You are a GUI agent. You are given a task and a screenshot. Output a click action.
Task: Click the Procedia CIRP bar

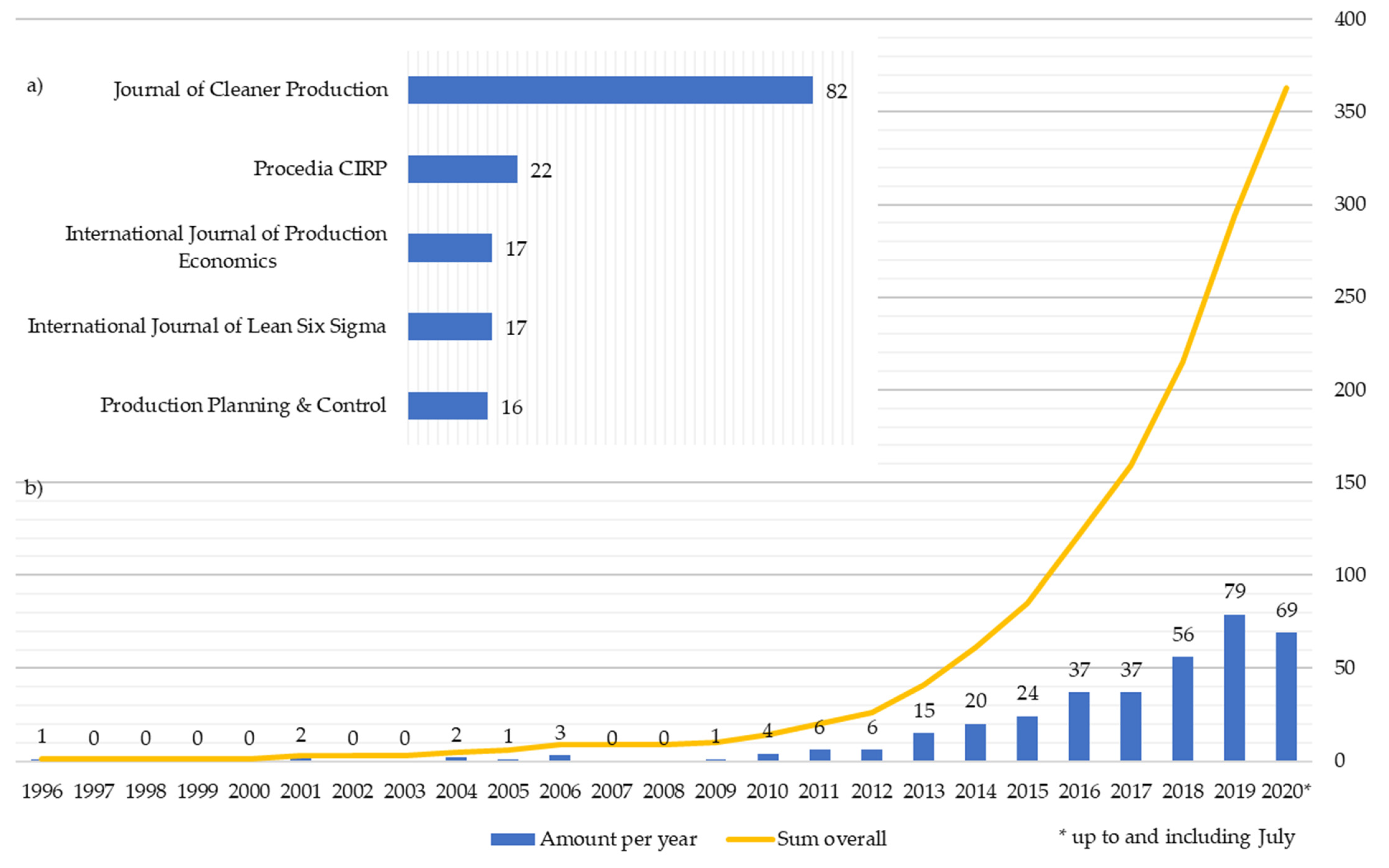(x=462, y=169)
